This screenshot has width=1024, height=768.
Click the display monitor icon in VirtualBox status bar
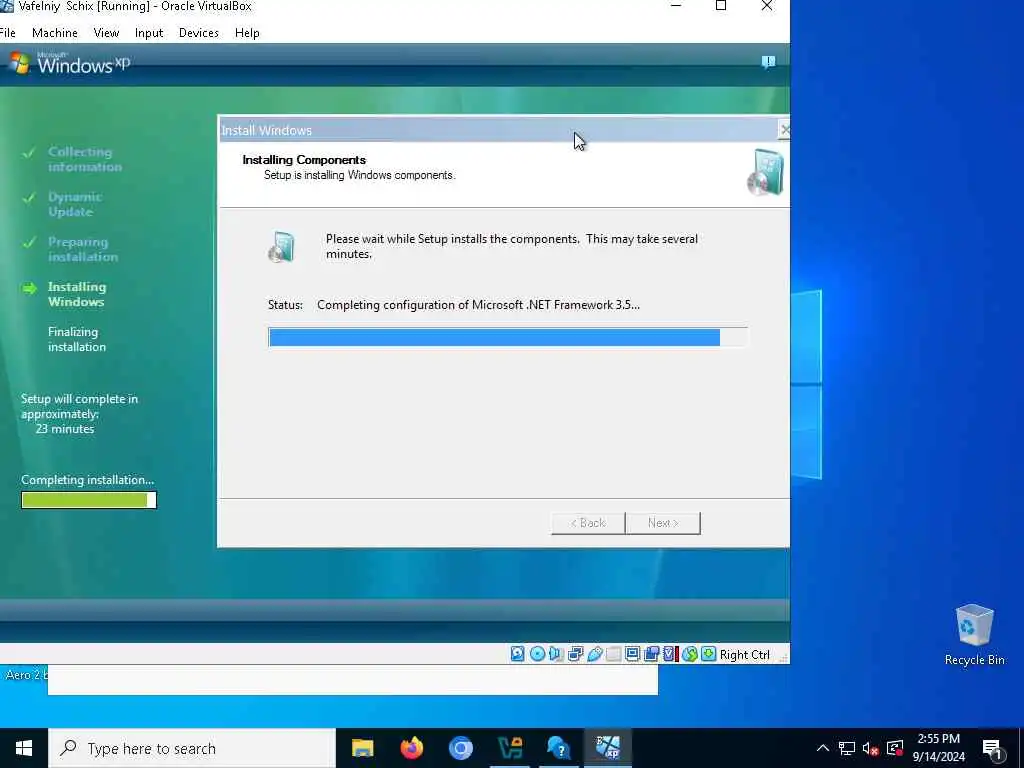[632, 654]
